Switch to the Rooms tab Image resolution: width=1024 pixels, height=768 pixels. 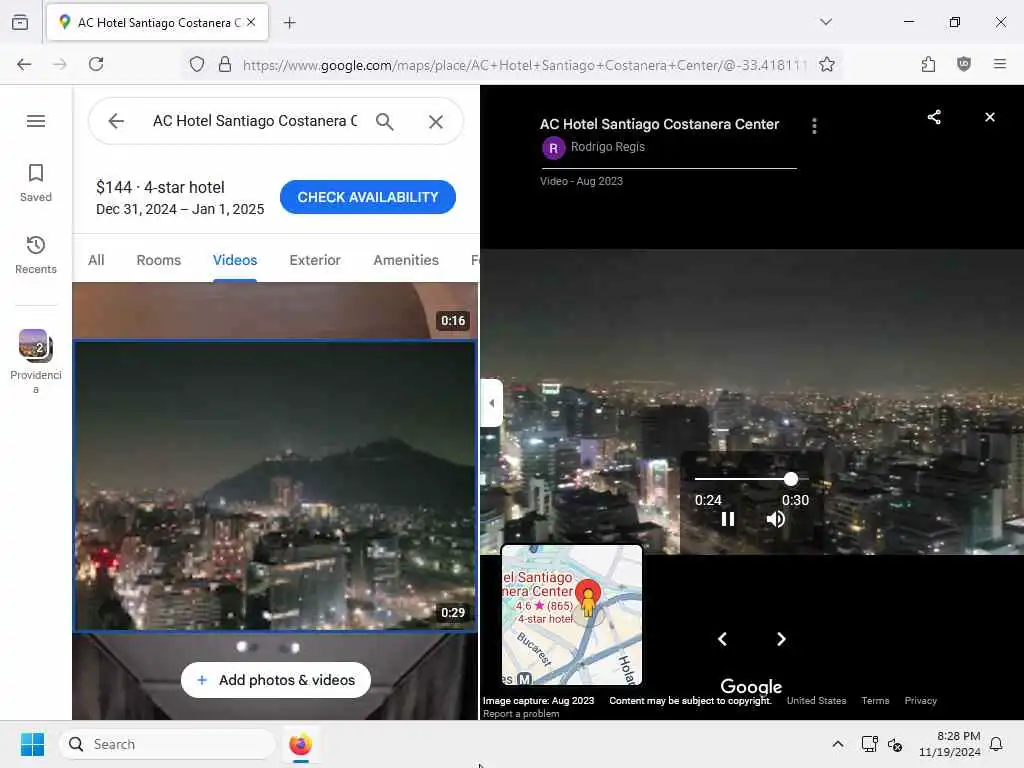coord(159,260)
